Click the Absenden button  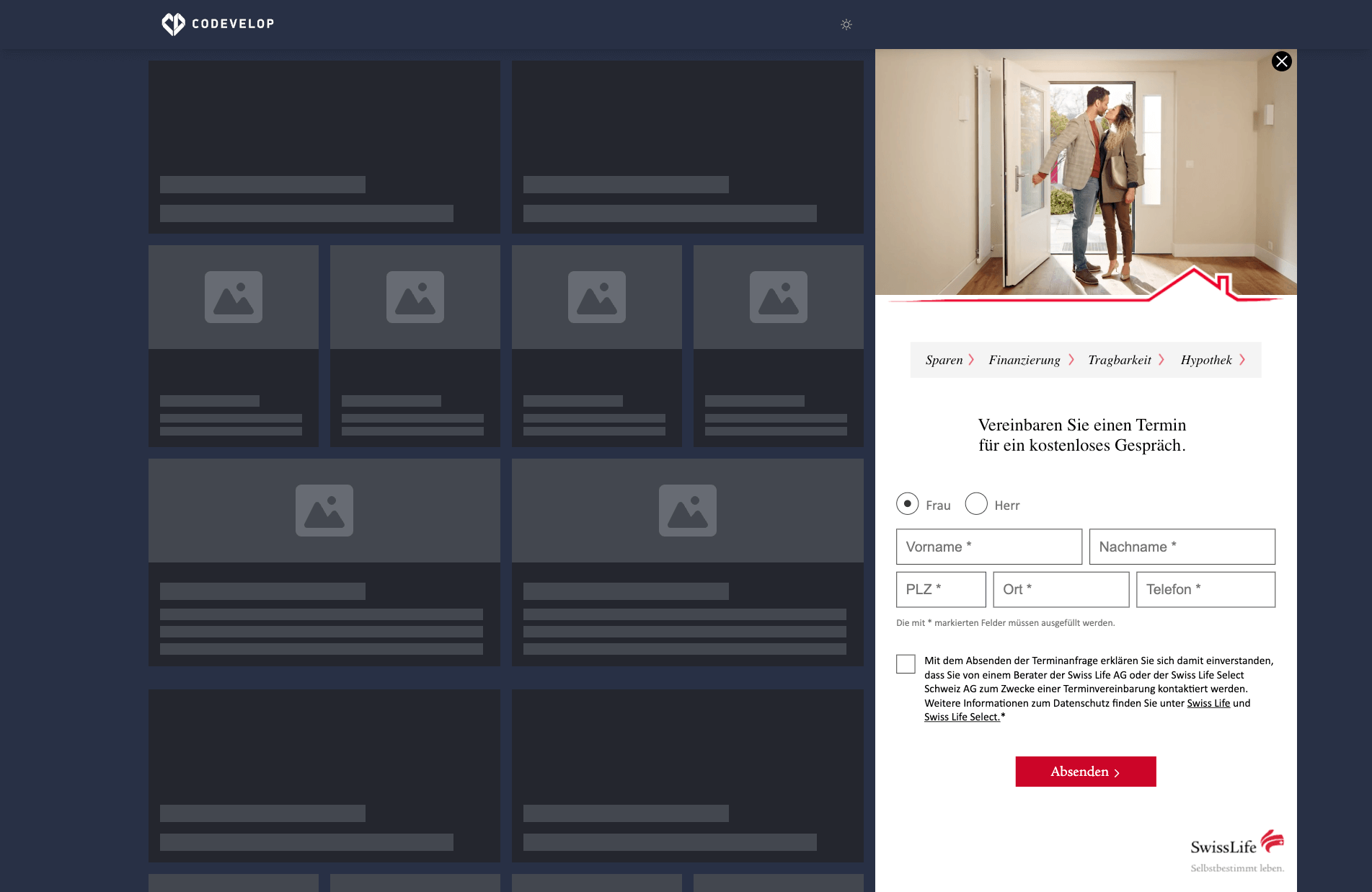tap(1086, 772)
